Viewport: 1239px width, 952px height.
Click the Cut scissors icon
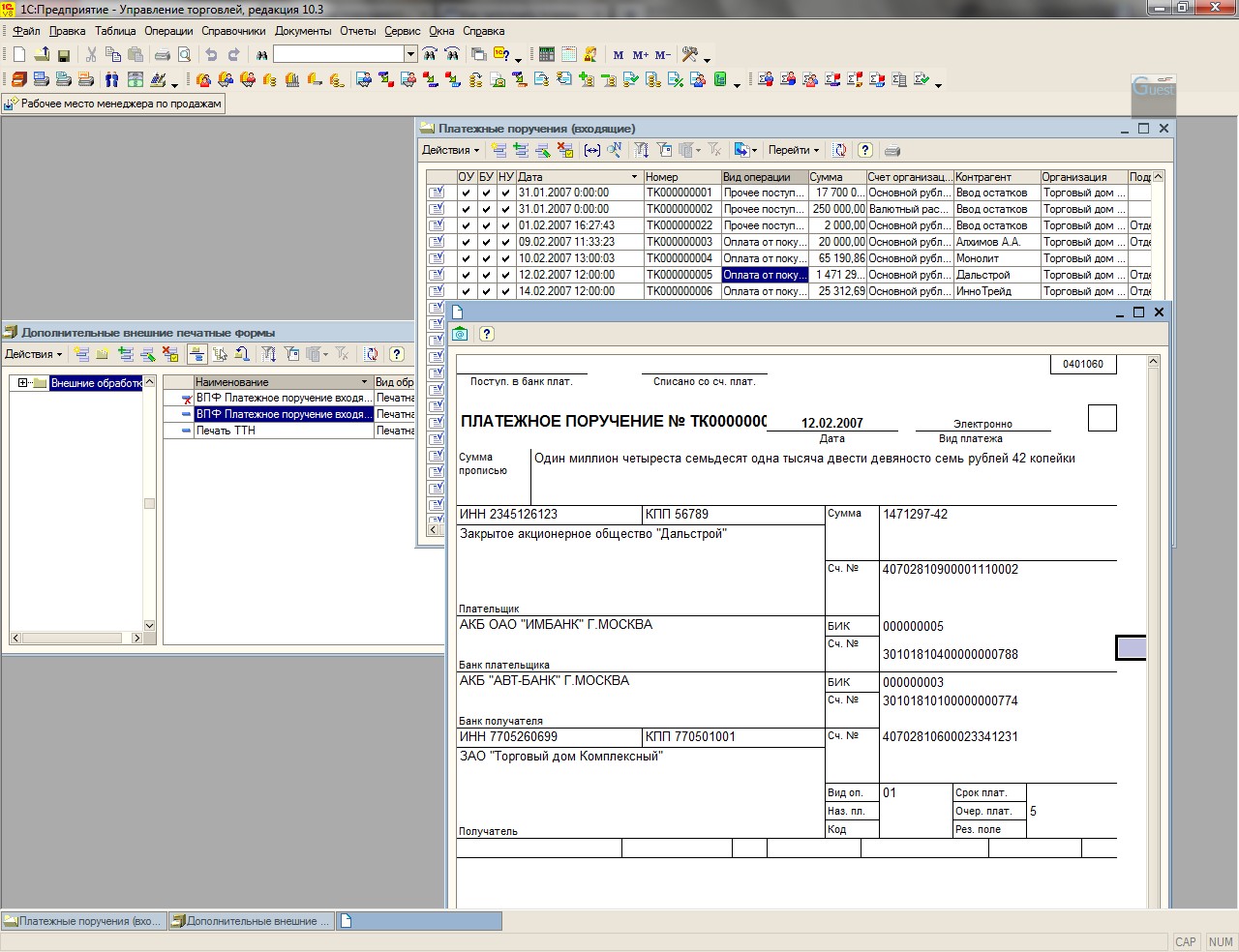(x=92, y=55)
